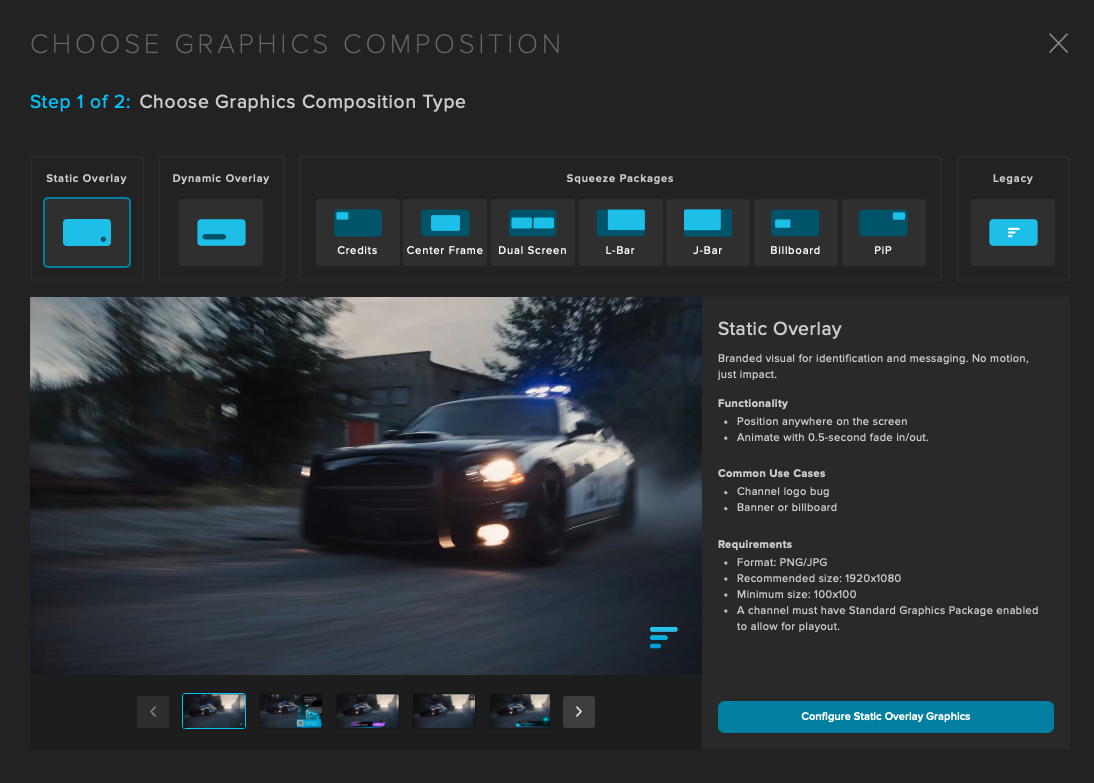Choose the Billboard squeeze package
Image resolution: width=1094 pixels, height=783 pixels.
click(795, 232)
